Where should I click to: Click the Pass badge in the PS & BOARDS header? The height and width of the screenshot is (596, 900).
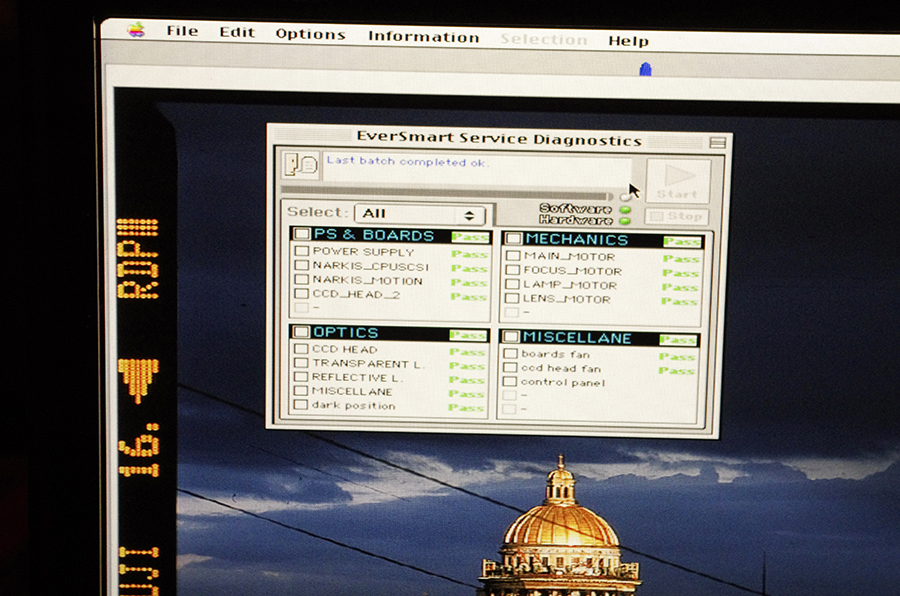pos(470,237)
